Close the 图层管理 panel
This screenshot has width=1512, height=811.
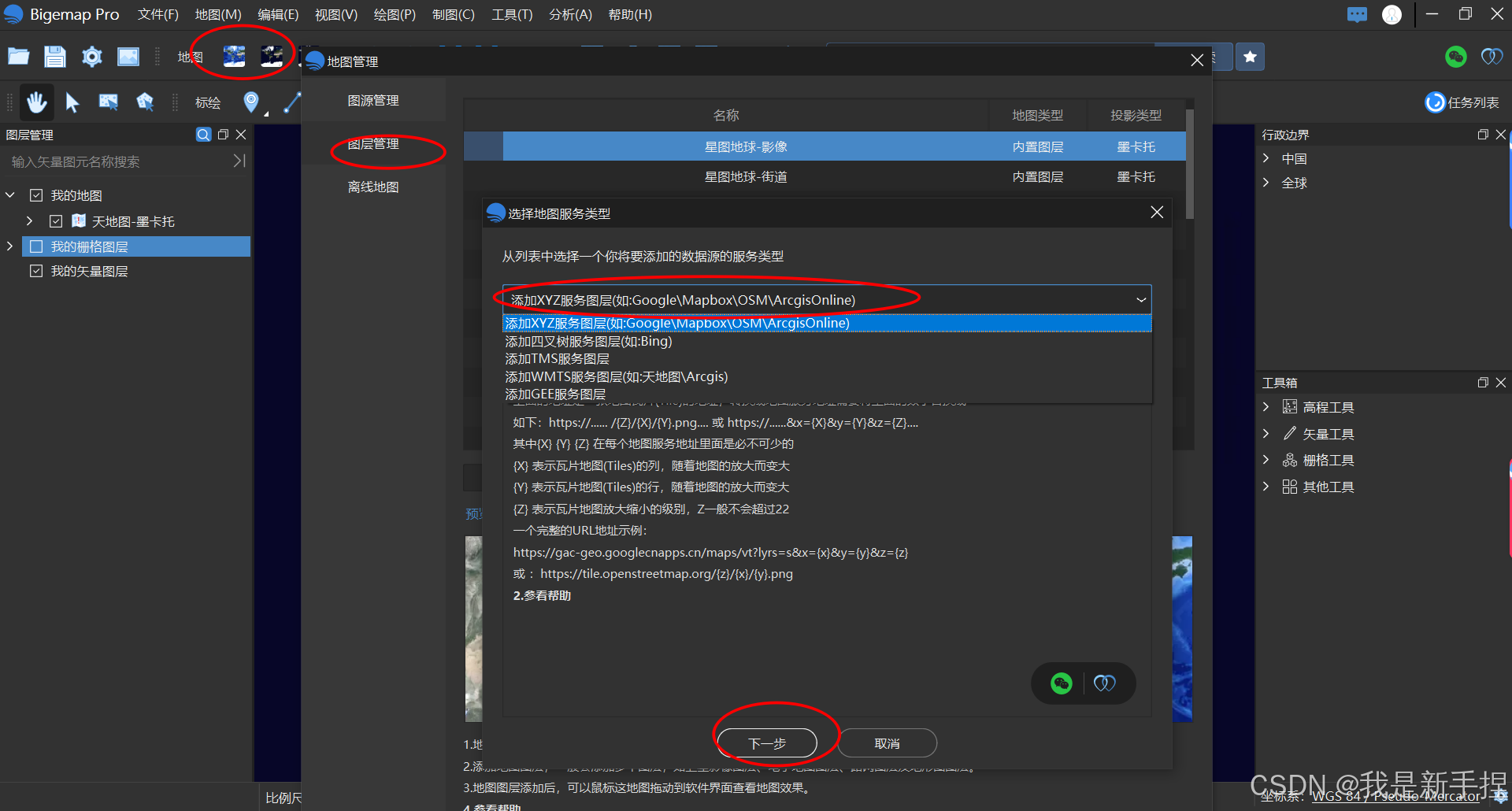tap(241, 135)
